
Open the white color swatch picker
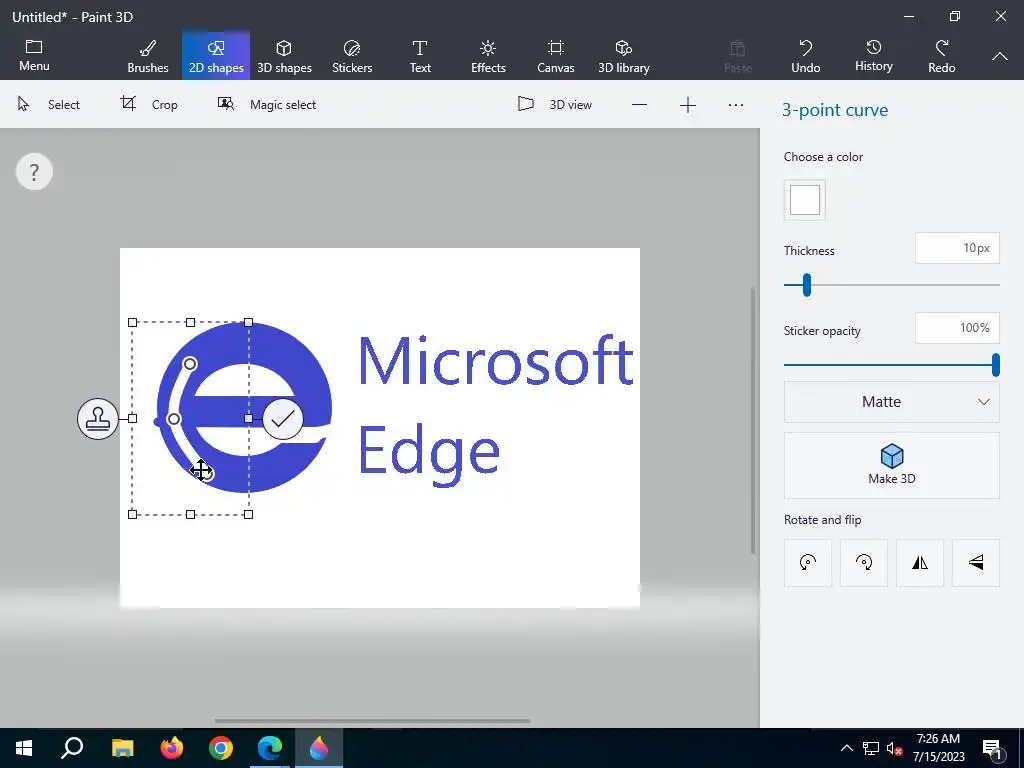coord(805,200)
